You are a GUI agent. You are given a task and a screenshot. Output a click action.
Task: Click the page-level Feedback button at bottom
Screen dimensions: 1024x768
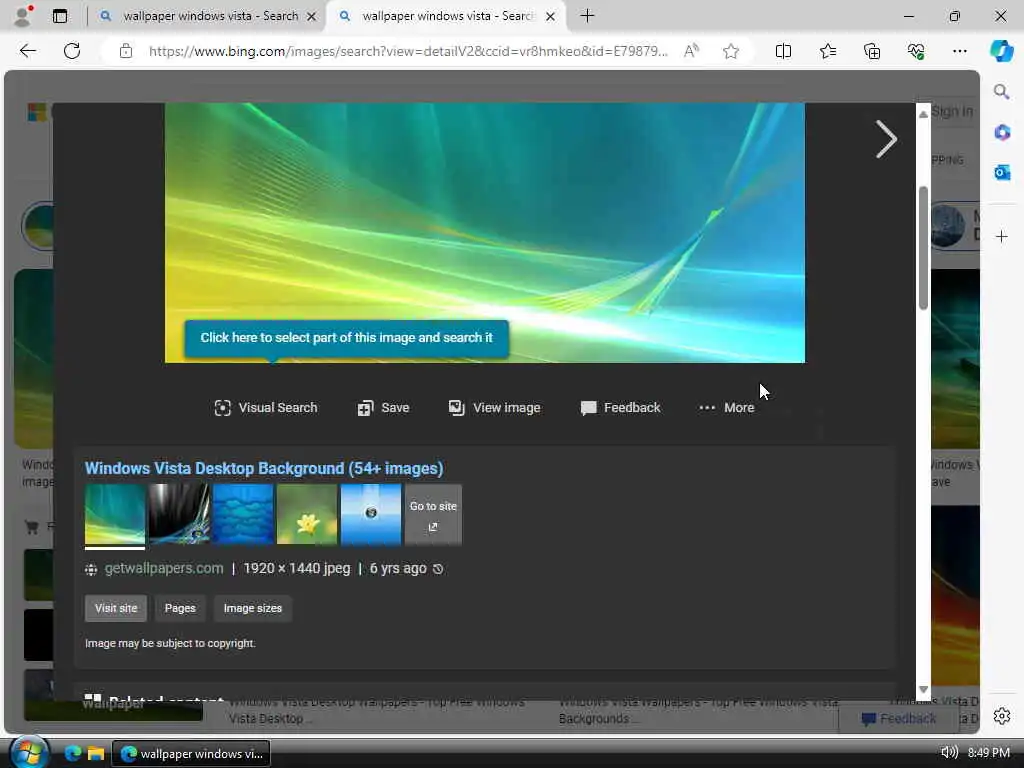(x=899, y=718)
